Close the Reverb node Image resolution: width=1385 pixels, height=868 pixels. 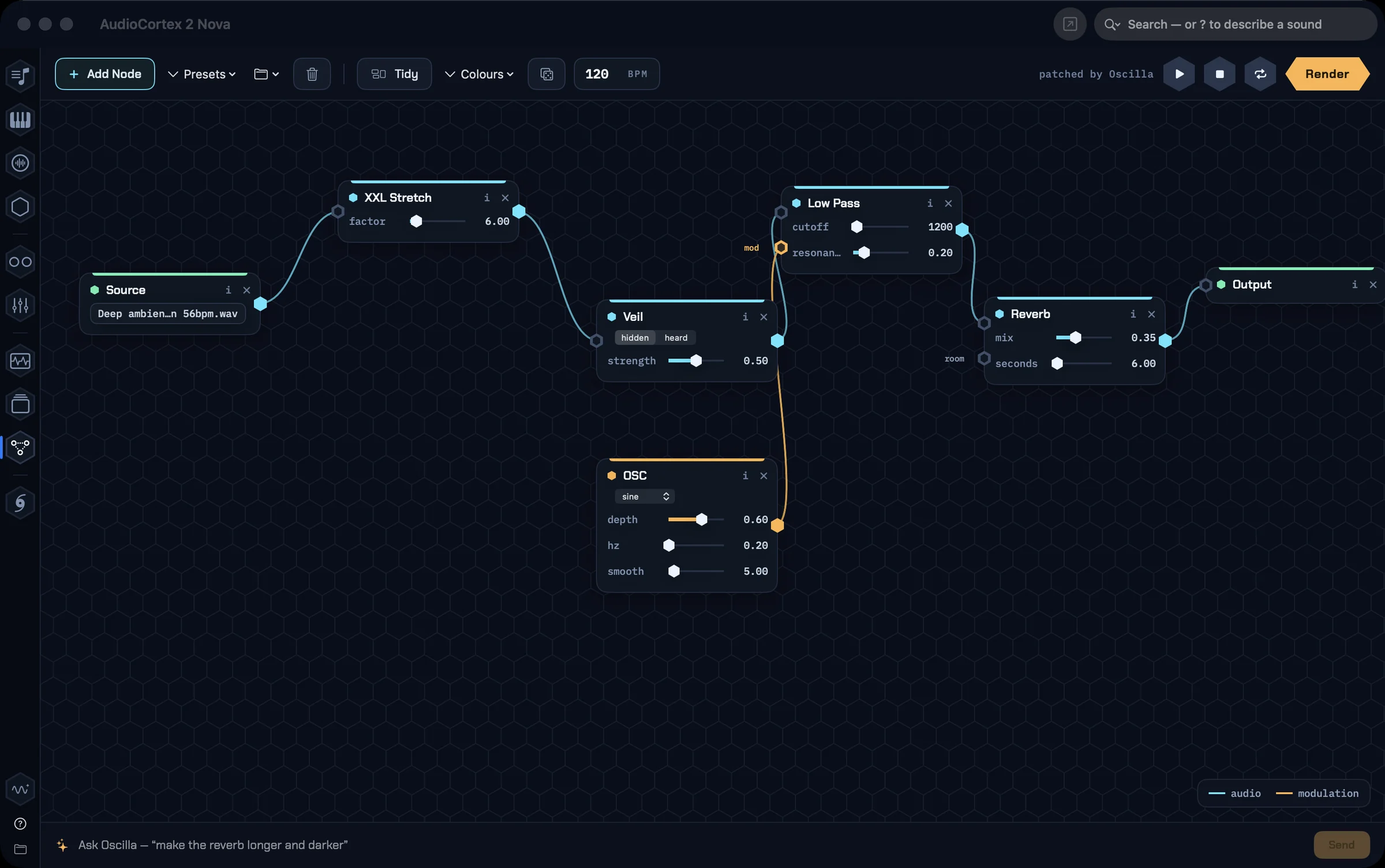click(x=1152, y=314)
